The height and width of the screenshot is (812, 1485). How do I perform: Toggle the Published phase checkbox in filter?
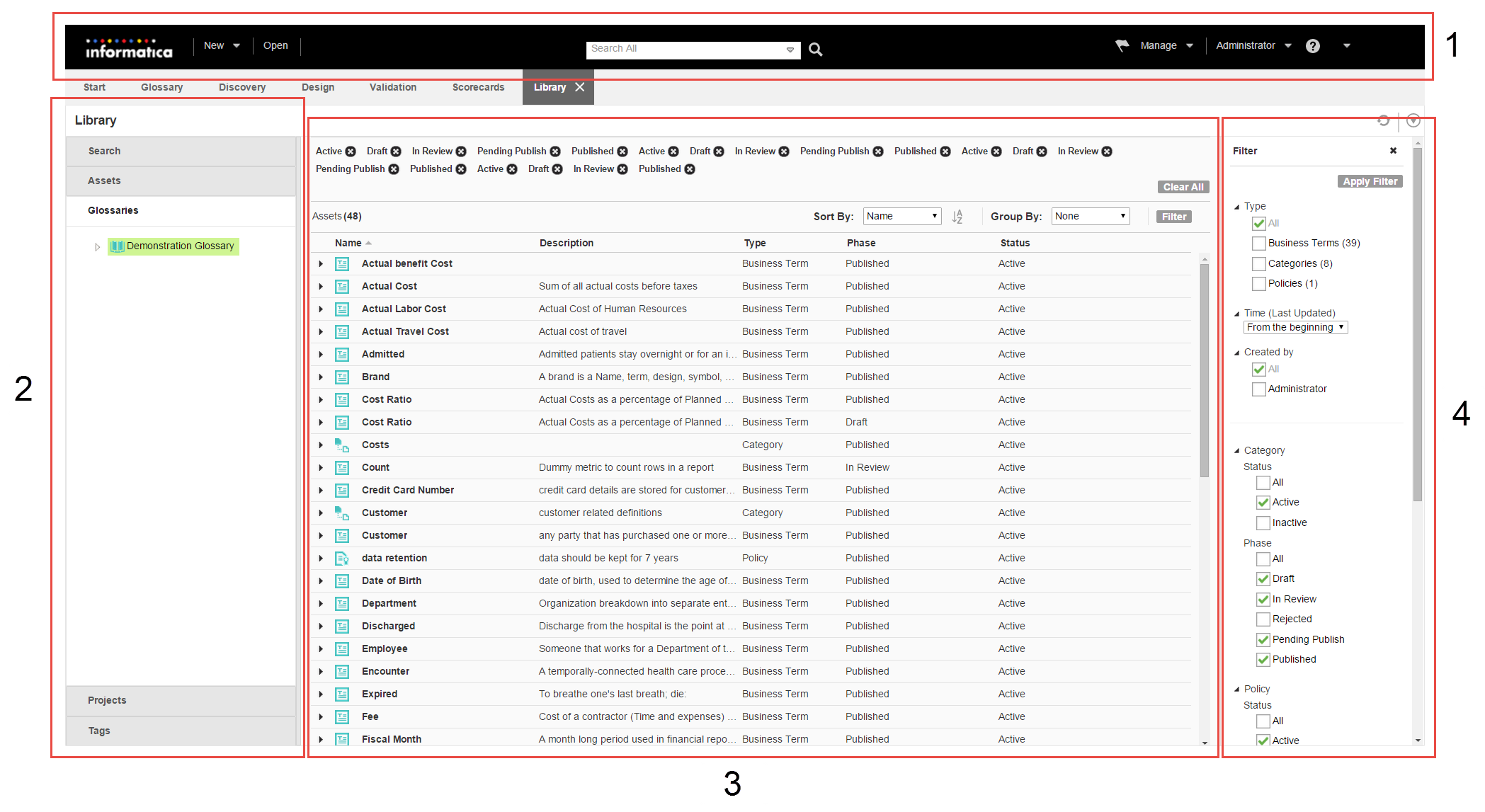tap(1263, 659)
